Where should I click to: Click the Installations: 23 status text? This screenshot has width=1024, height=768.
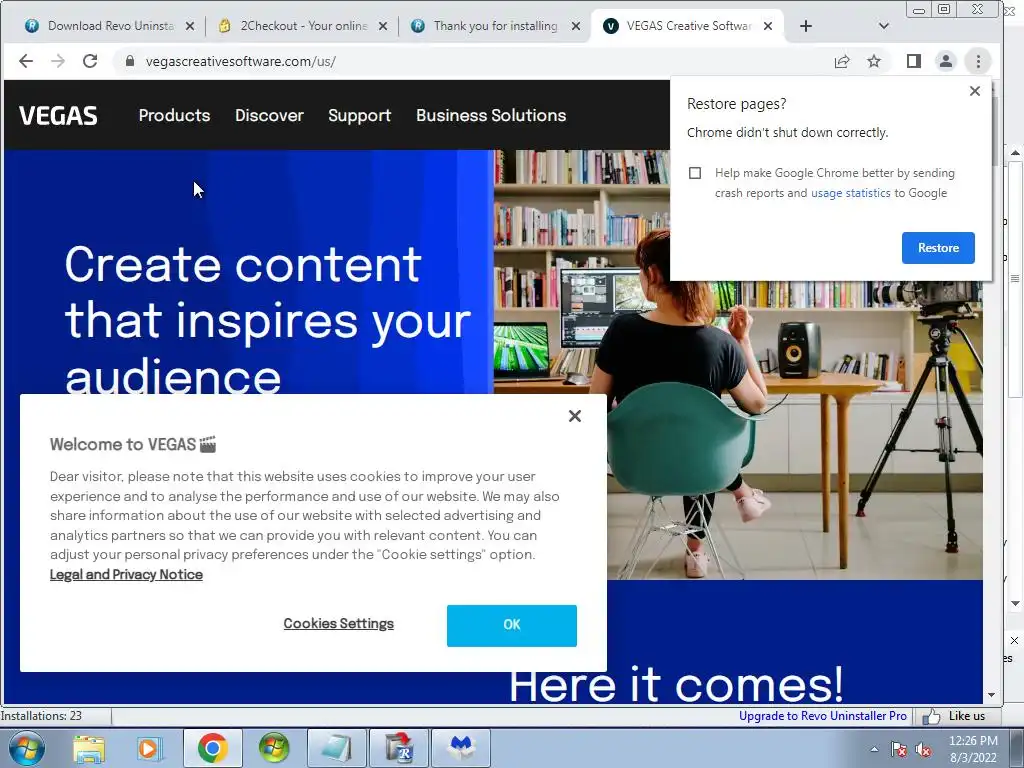[41, 716]
